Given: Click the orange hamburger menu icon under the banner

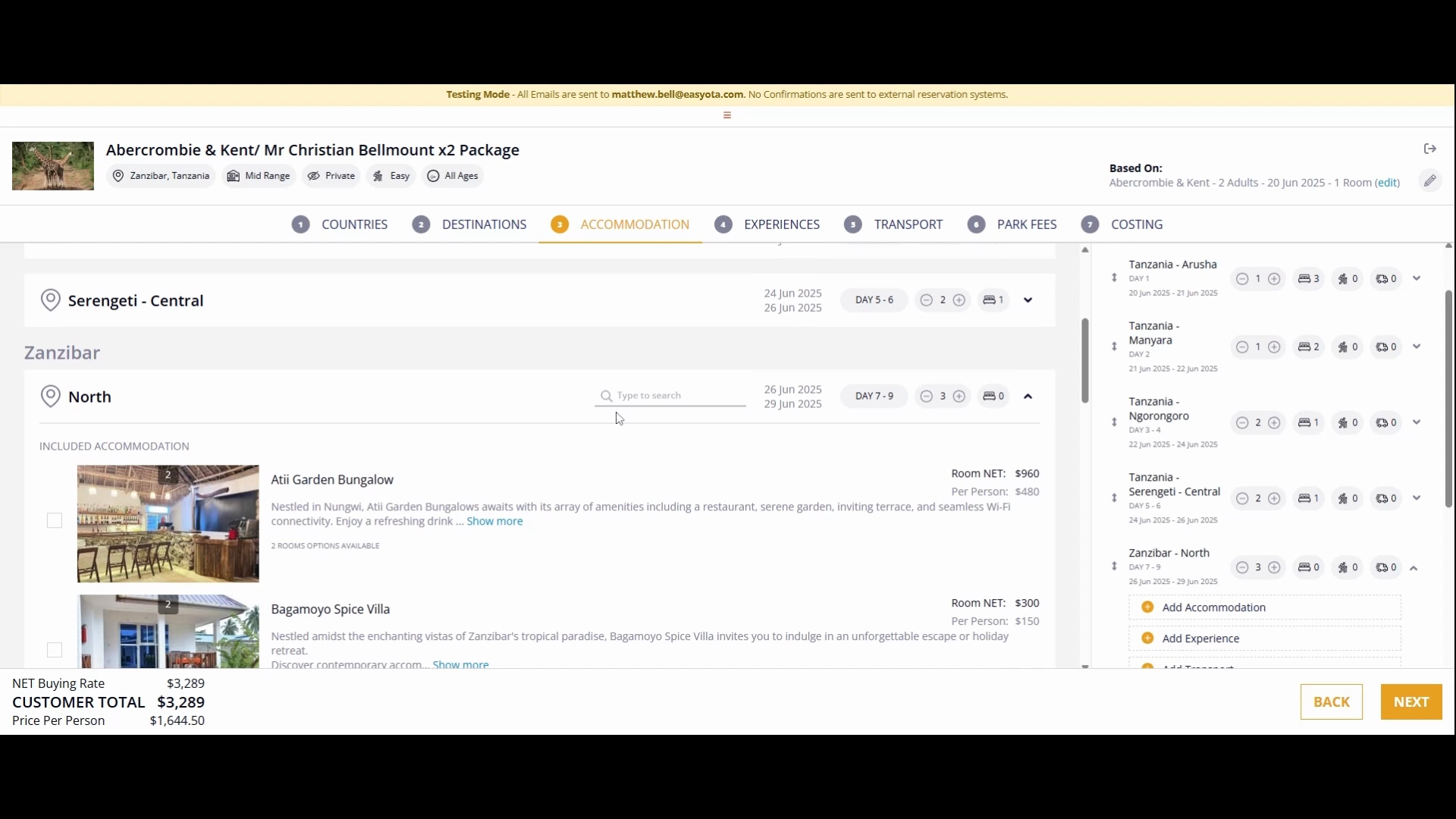Looking at the screenshot, I should pyautogui.click(x=727, y=115).
